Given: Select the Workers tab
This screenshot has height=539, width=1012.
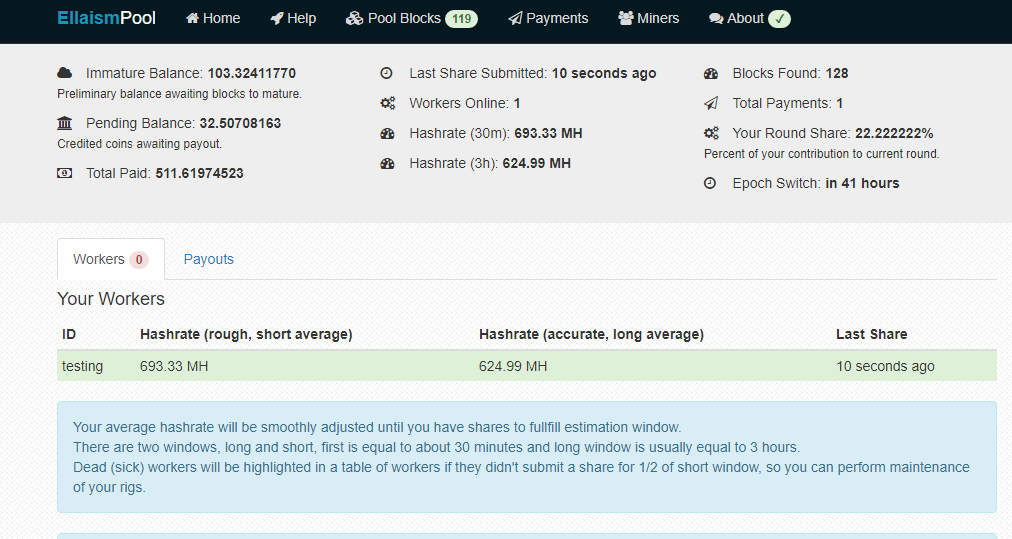Looking at the screenshot, I should point(110,259).
